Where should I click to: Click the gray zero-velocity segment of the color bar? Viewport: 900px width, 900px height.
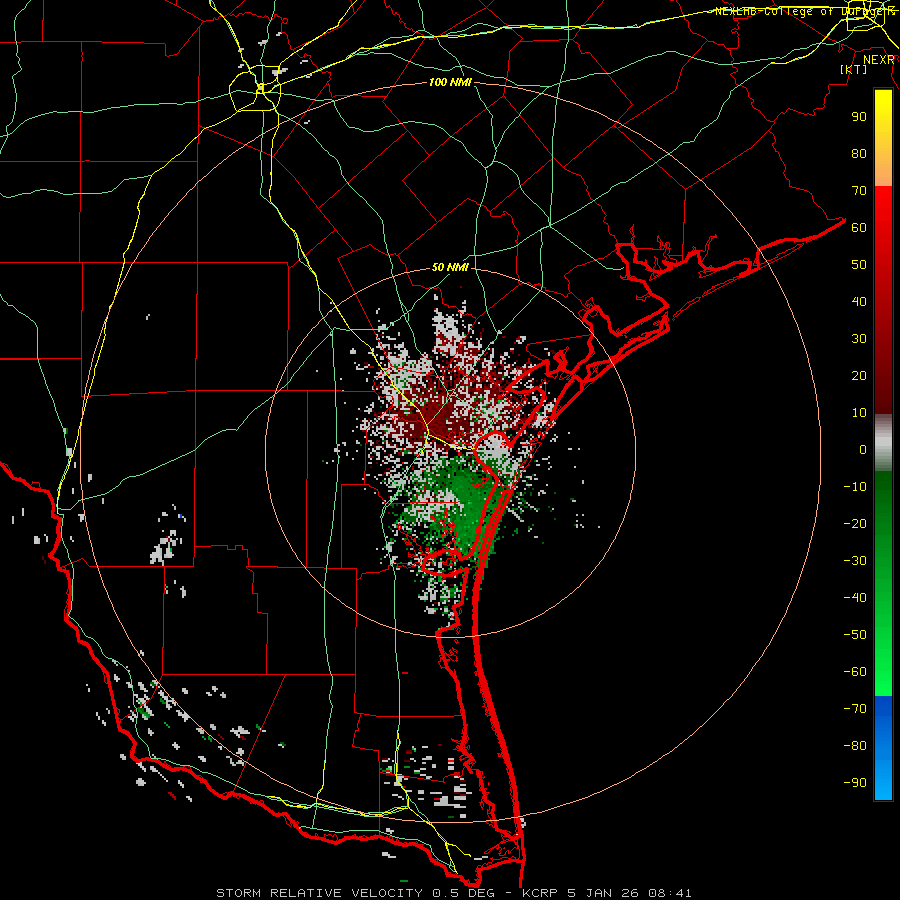click(883, 444)
